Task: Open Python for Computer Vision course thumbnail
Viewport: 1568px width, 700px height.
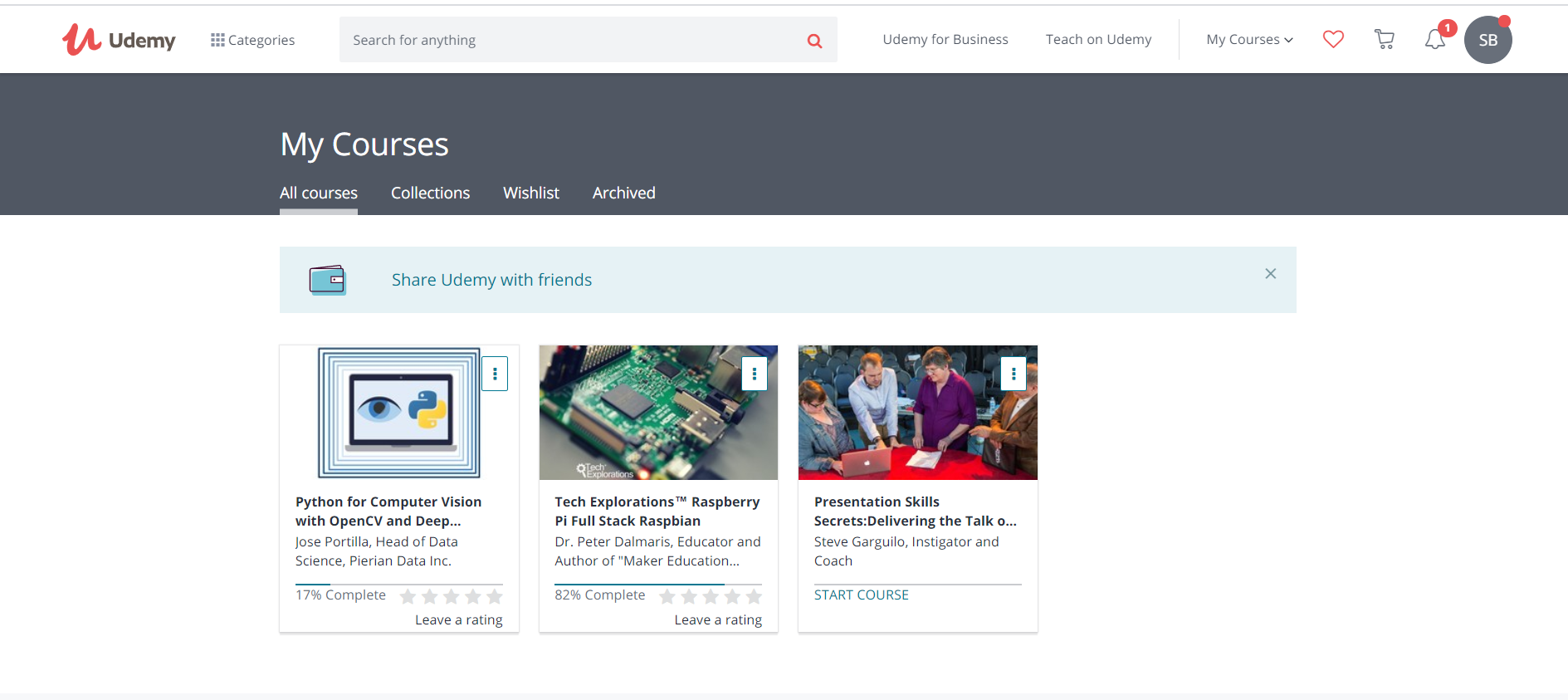Action: point(399,413)
